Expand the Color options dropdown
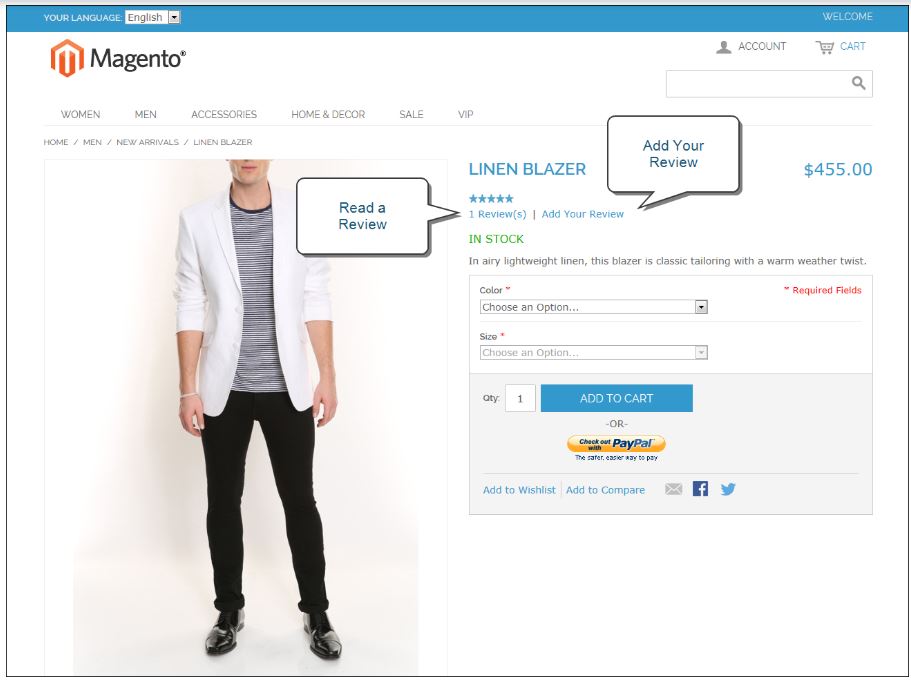Viewport: 911px width, 686px height. click(x=593, y=307)
